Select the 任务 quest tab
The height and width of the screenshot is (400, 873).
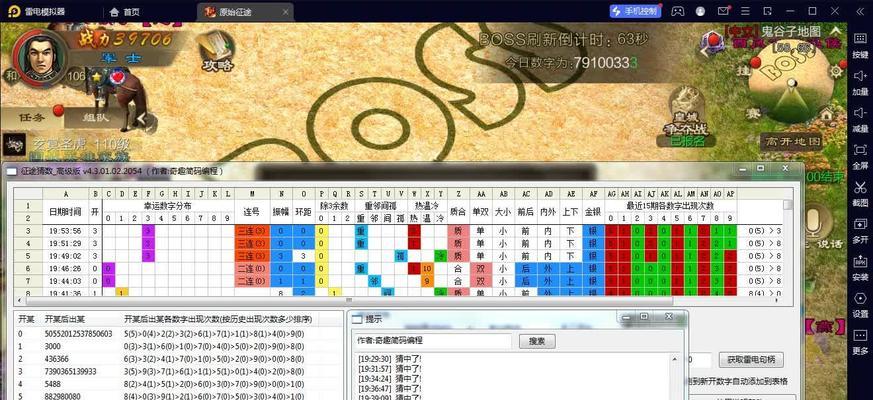(32, 117)
